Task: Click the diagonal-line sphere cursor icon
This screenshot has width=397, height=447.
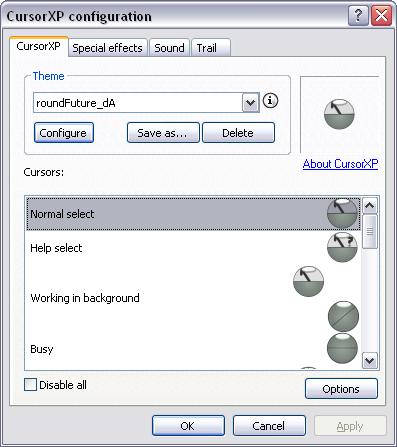Action: [x=343, y=316]
